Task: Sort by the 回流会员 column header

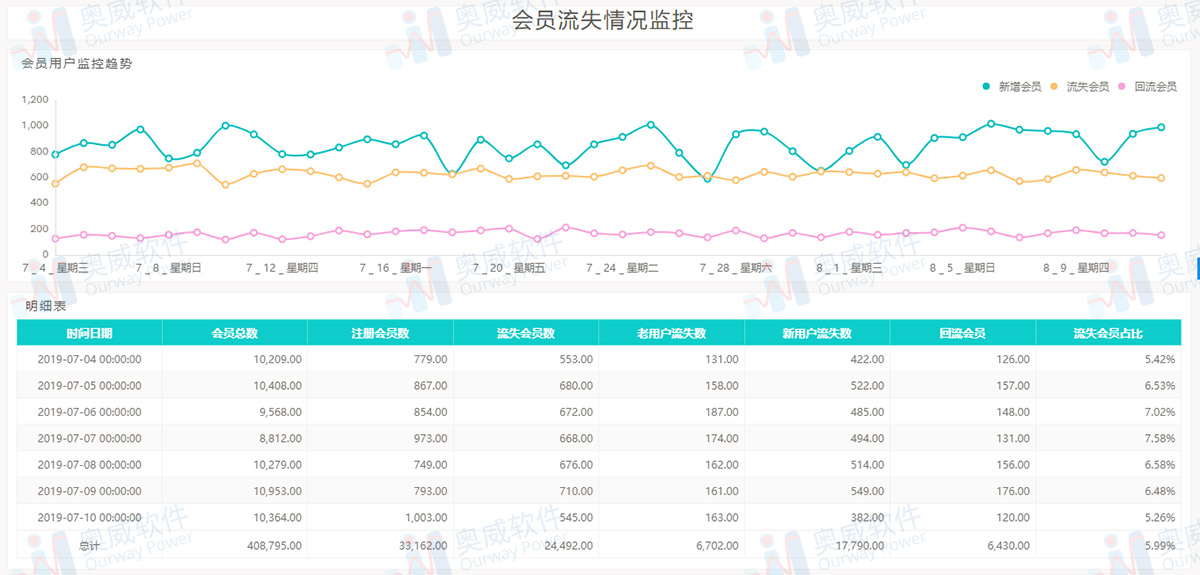Action: click(963, 333)
